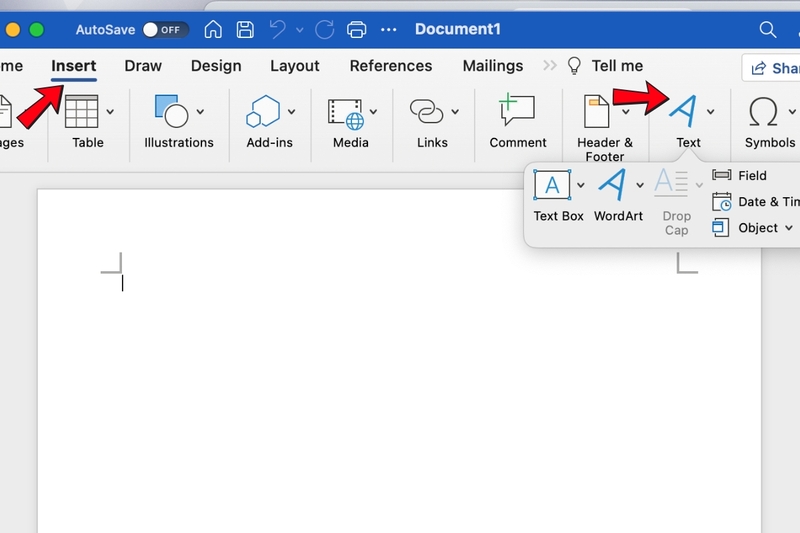Collapse the Text group dropdown arrow
800x533 pixels.
click(711, 111)
